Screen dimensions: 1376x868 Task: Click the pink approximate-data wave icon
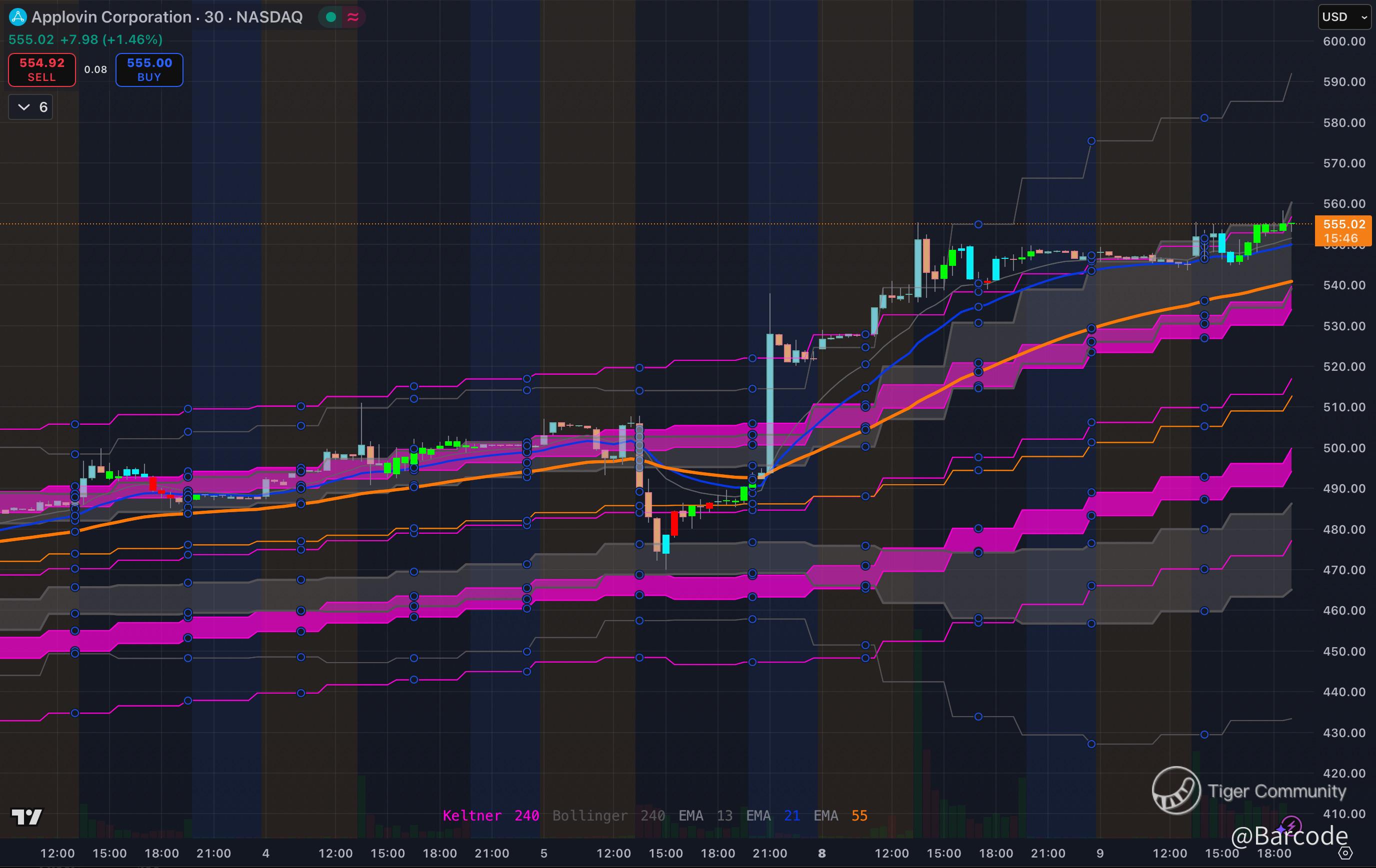(353, 17)
